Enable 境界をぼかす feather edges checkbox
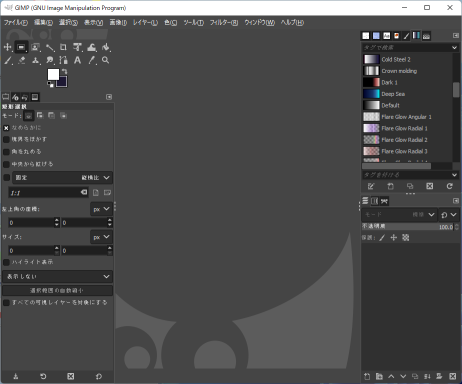 (6, 139)
